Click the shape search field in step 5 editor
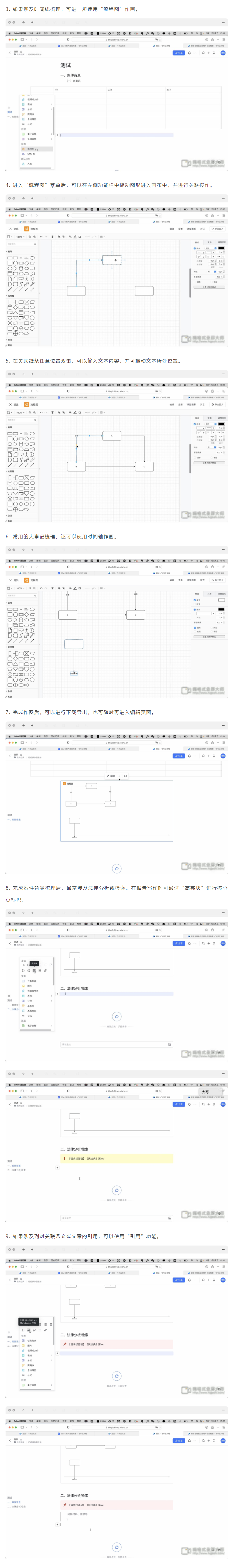Image resolution: width=233 pixels, height=1568 pixels. [x=21, y=420]
